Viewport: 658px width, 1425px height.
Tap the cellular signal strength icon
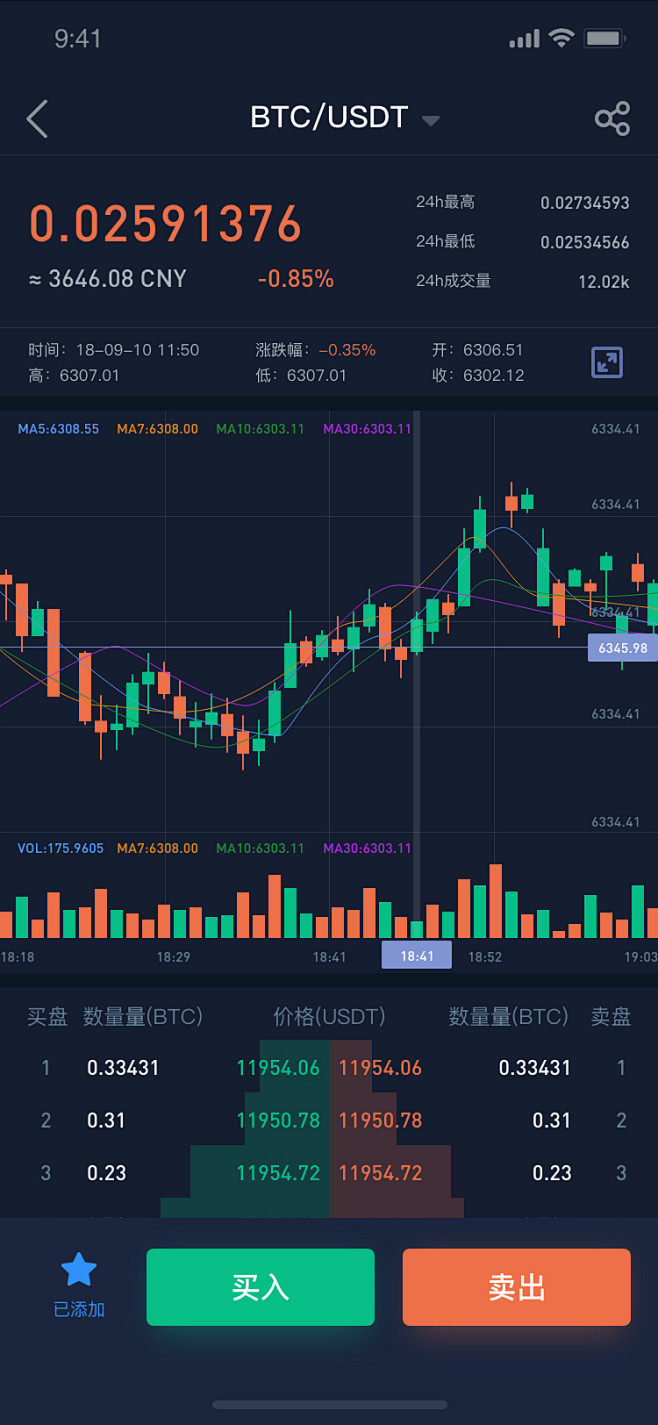524,40
